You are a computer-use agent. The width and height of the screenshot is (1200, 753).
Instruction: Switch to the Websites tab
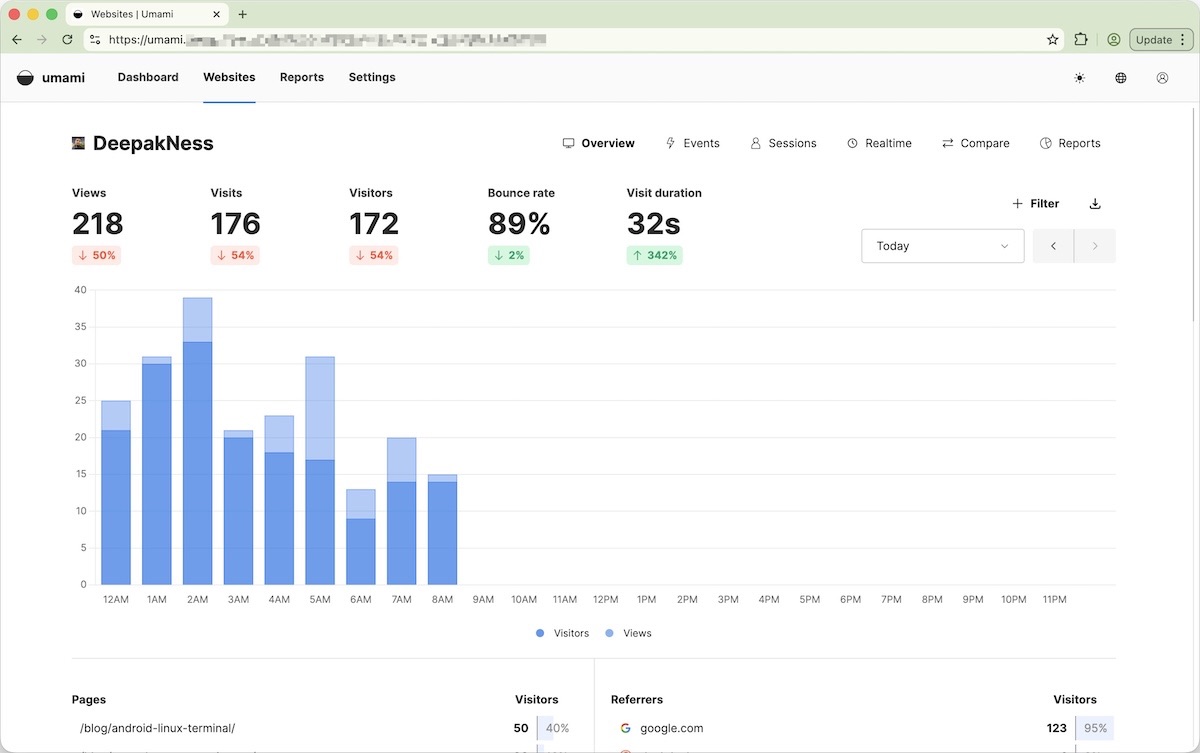point(229,77)
